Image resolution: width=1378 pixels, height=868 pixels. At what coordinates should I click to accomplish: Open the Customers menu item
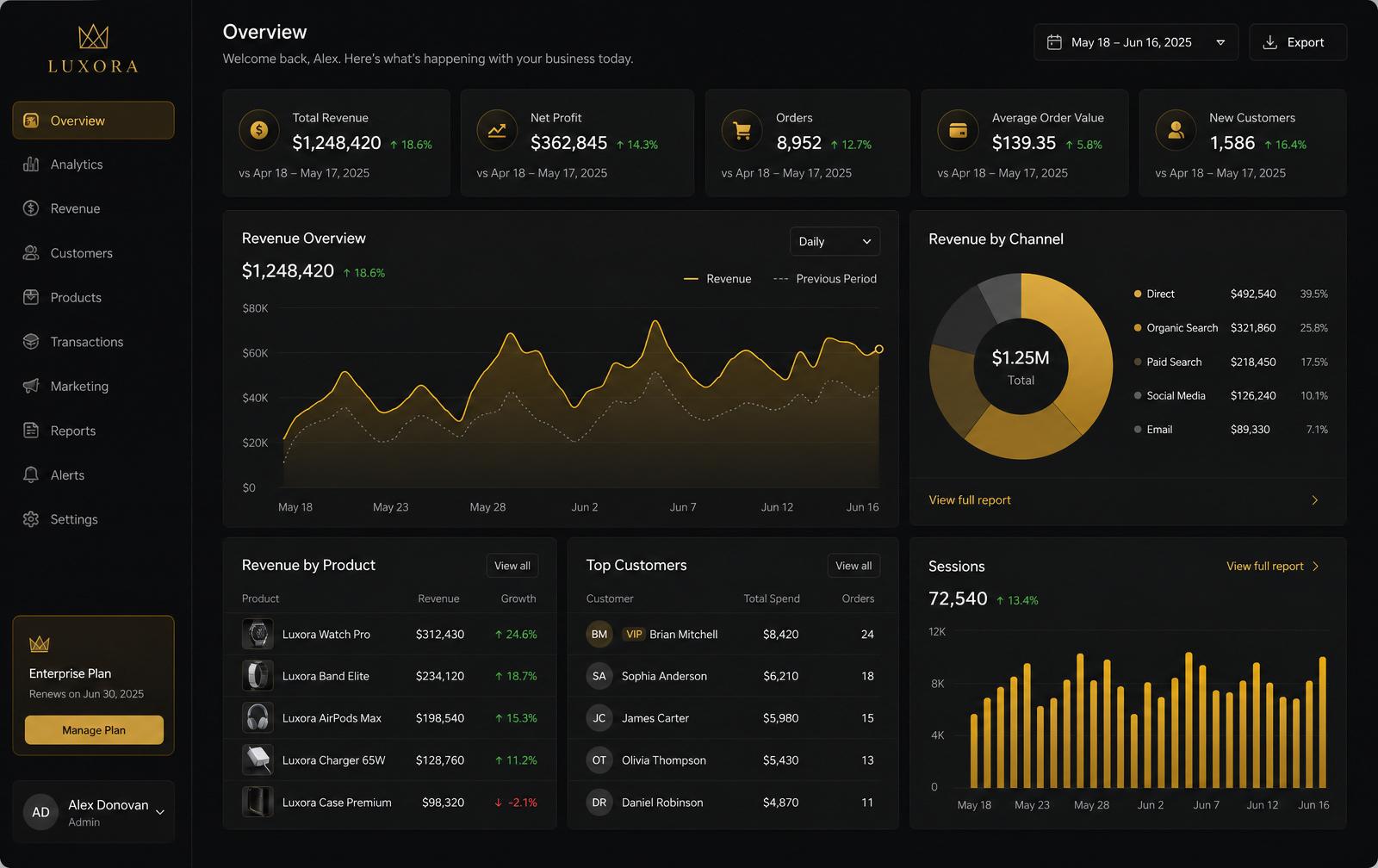pos(93,253)
